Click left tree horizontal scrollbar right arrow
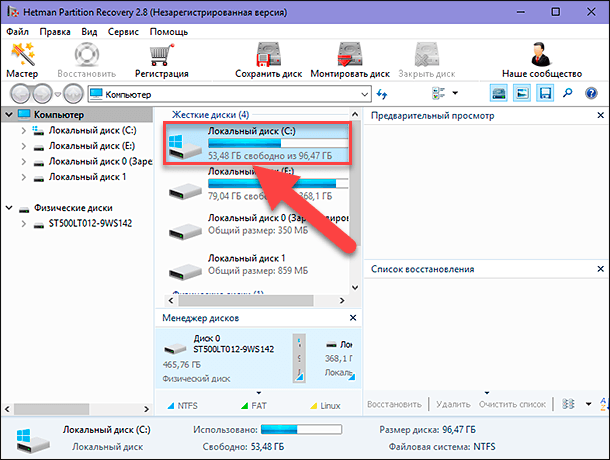The width and height of the screenshot is (610, 460). (x=146, y=409)
